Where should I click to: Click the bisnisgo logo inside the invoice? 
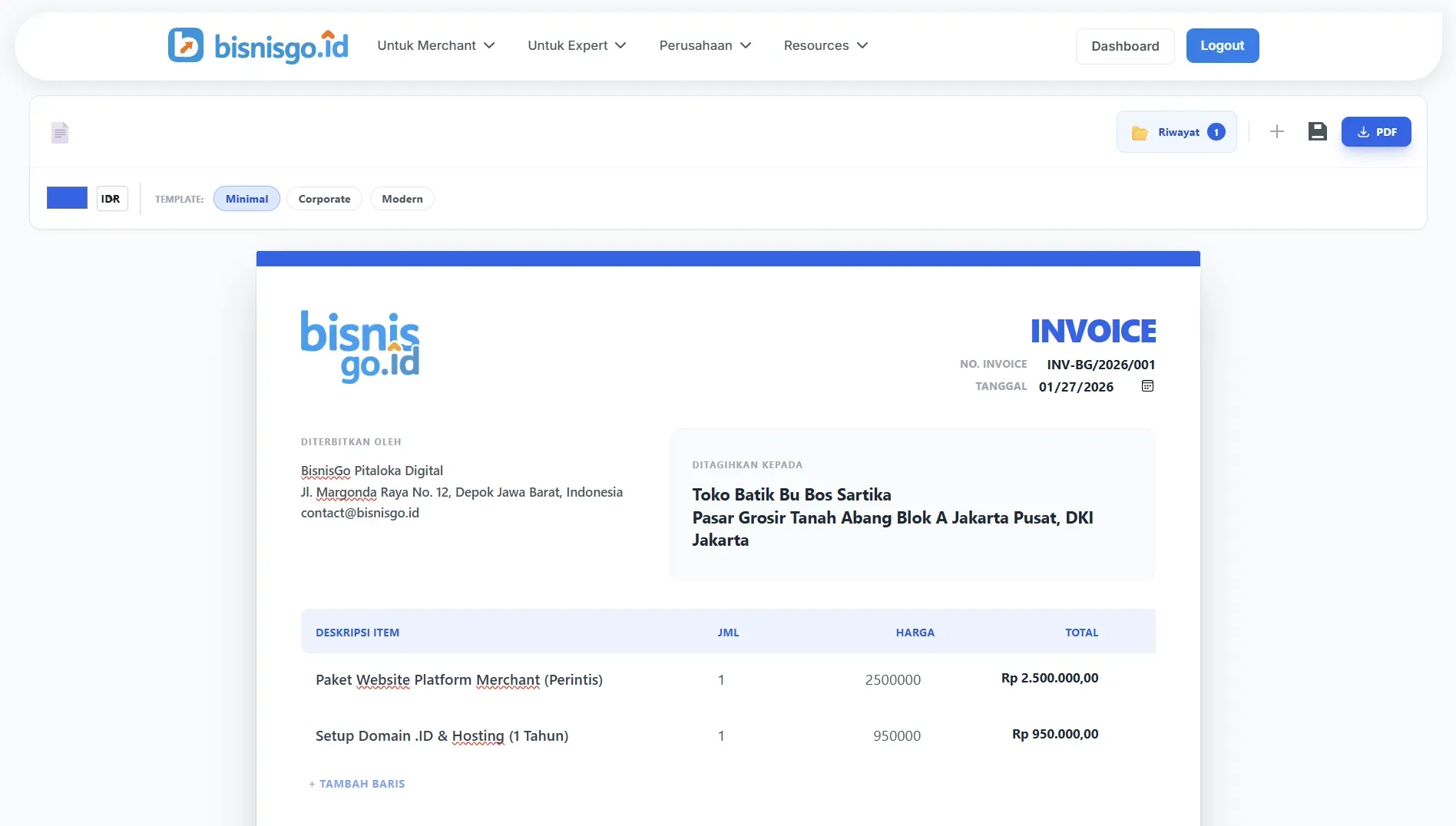click(359, 347)
